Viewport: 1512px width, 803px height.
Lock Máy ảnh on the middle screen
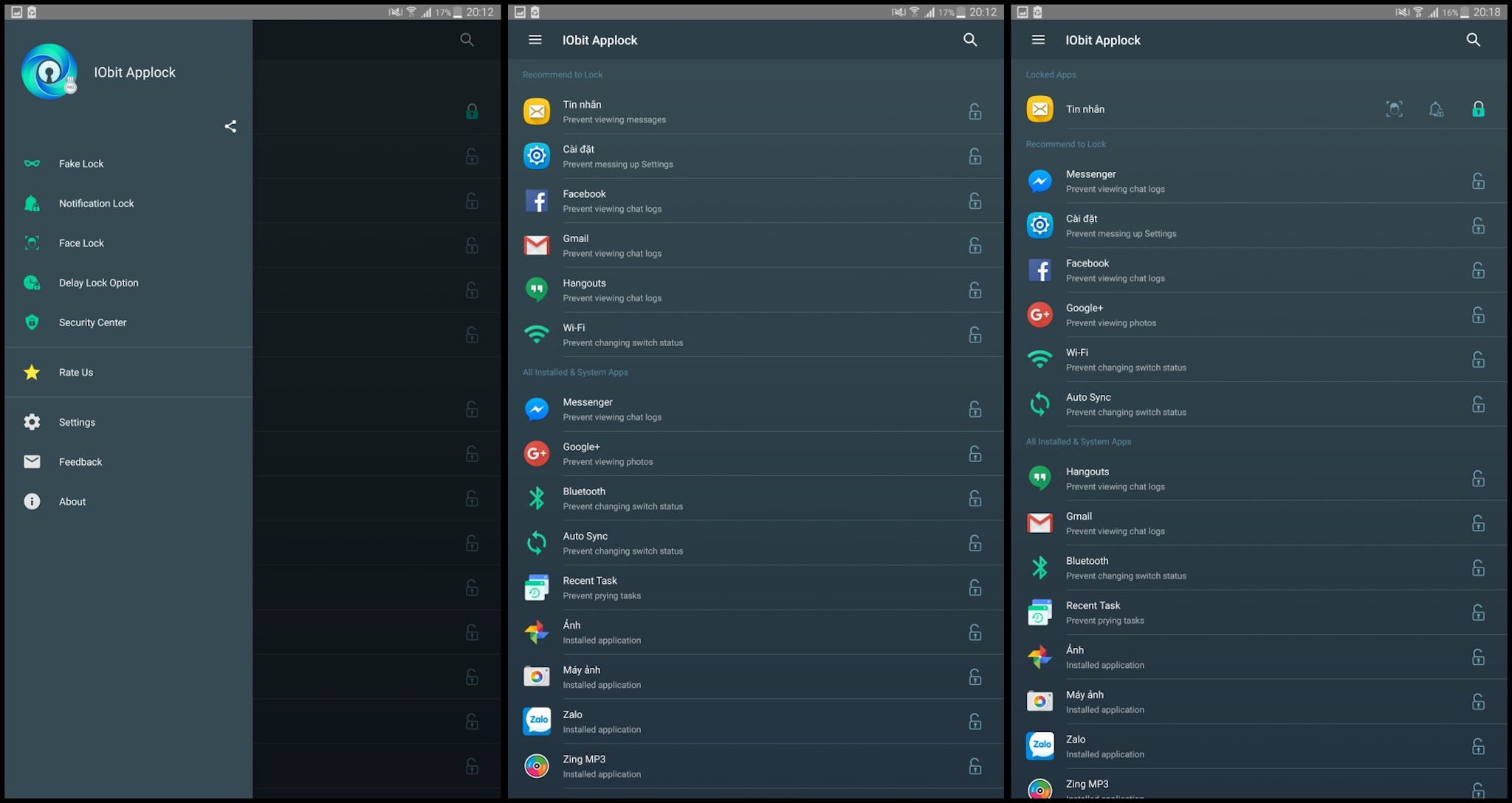click(x=975, y=677)
